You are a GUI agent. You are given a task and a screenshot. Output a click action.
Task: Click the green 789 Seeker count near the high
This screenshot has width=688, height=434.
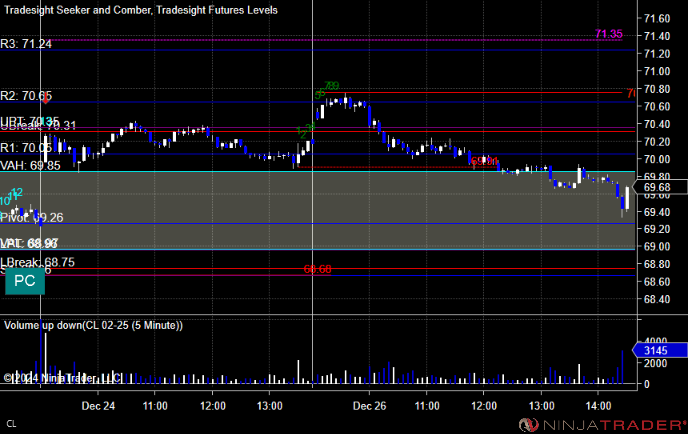(x=331, y=86)
